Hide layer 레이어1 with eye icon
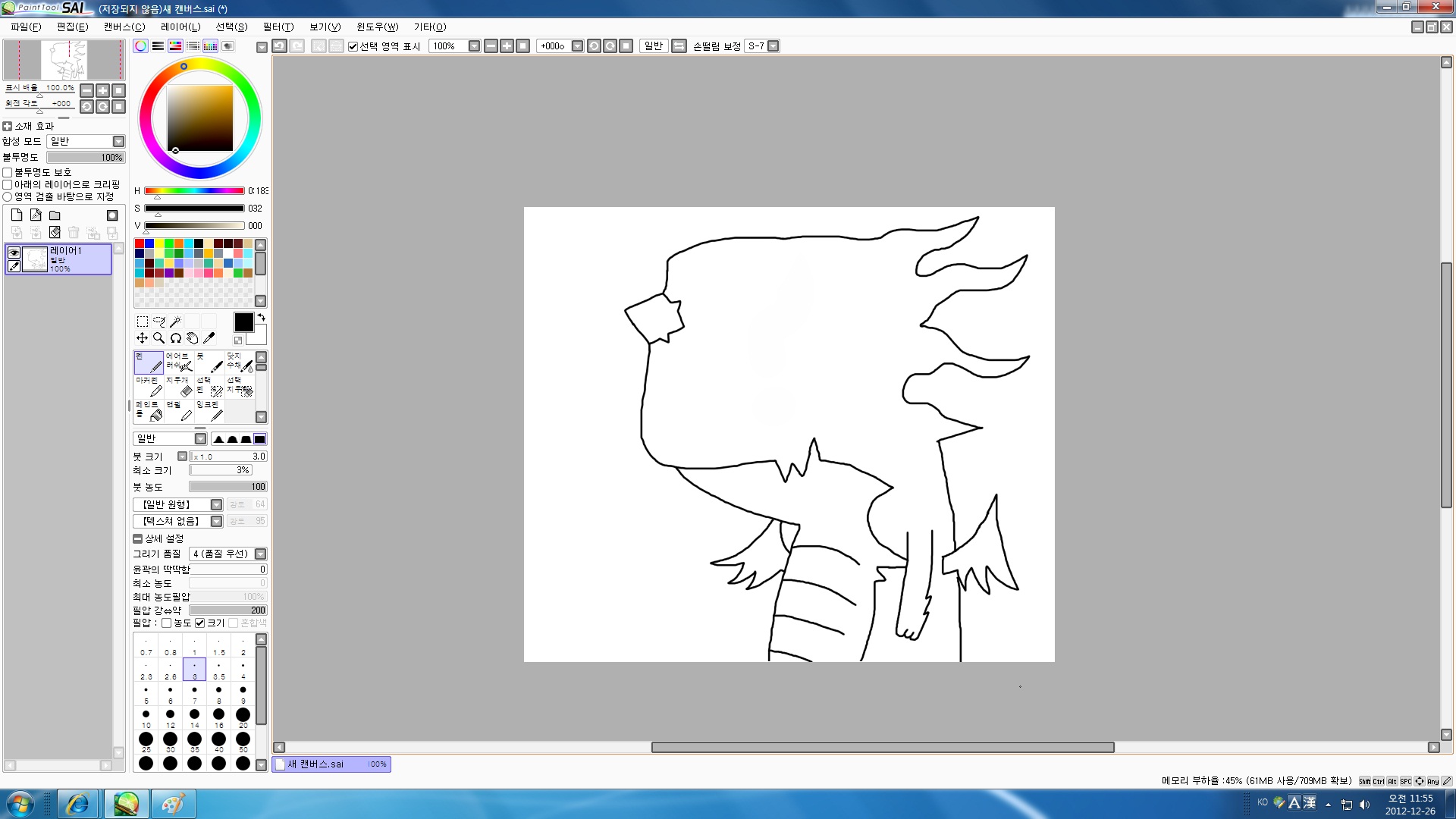Image resolution: width=1456 pixels, height=819 pixels. 14,253
